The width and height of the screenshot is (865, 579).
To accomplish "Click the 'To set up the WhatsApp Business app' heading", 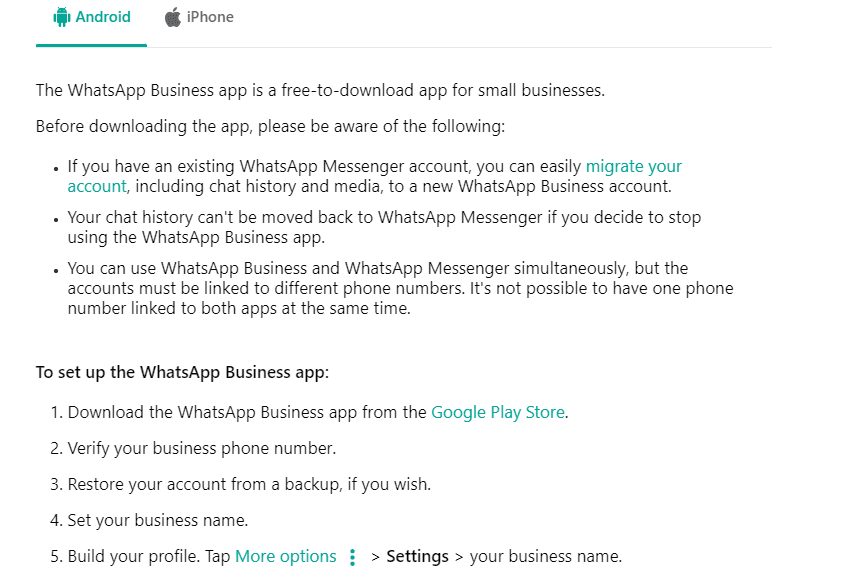I will 182,372.
